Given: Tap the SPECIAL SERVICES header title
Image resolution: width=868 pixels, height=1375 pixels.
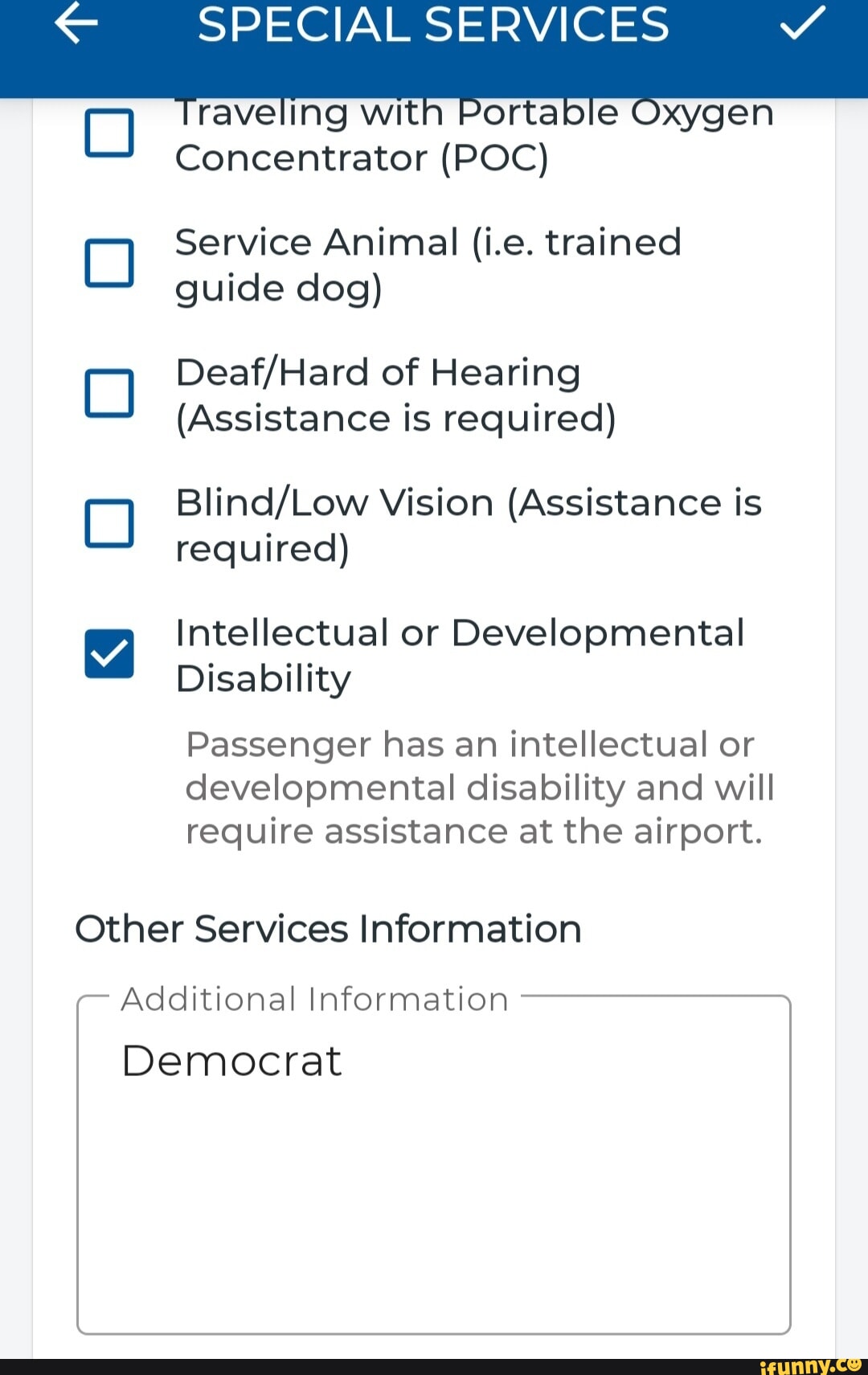Looking at the screenshot, I should tap(433, 25).
